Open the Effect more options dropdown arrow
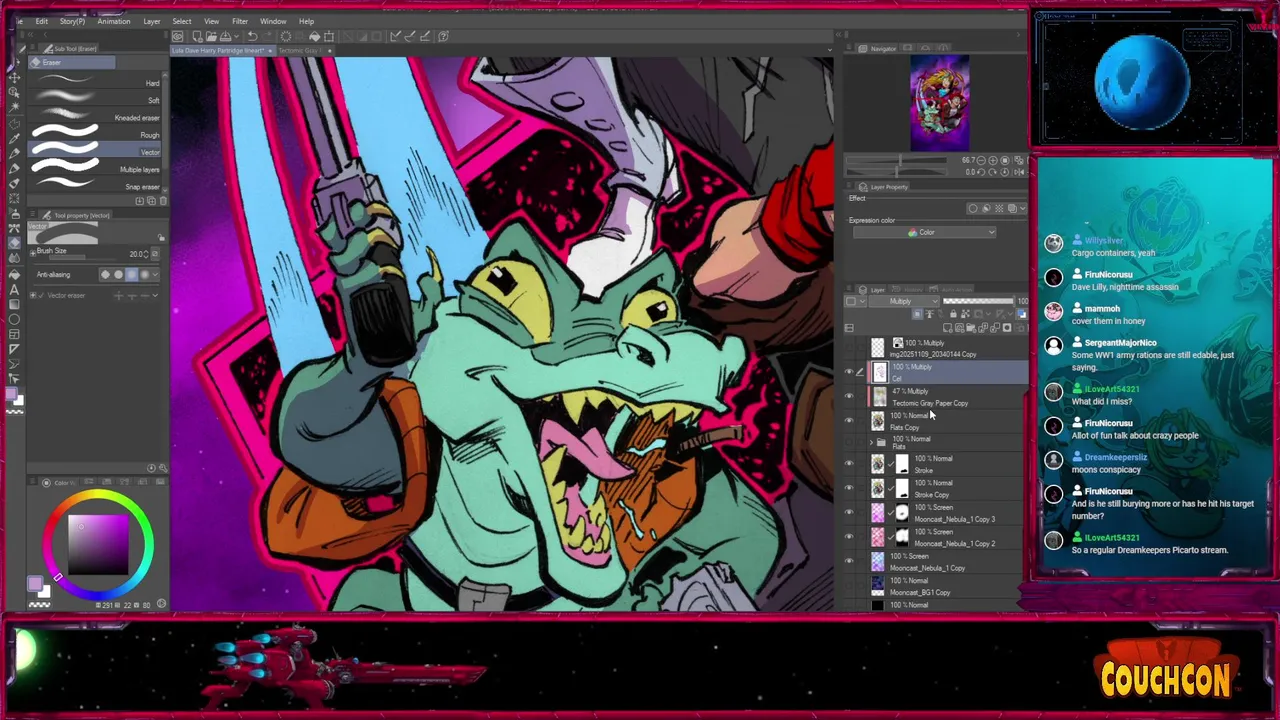The image size is (1280, 720). tap(1023, 208)
